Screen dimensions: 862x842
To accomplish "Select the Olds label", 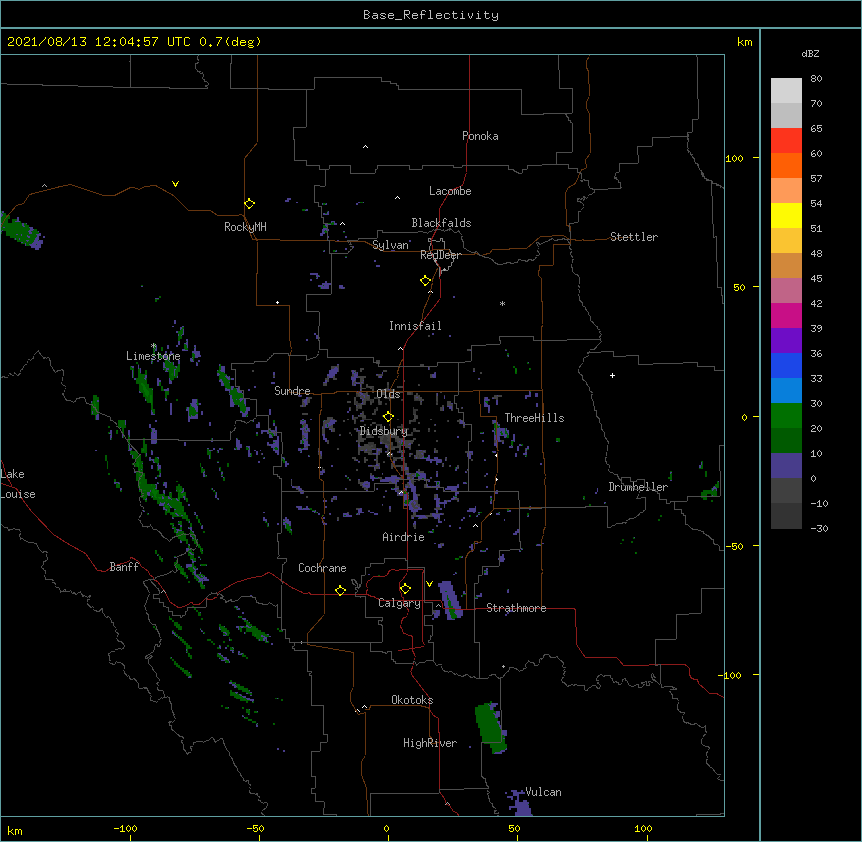I will [388, 394].
